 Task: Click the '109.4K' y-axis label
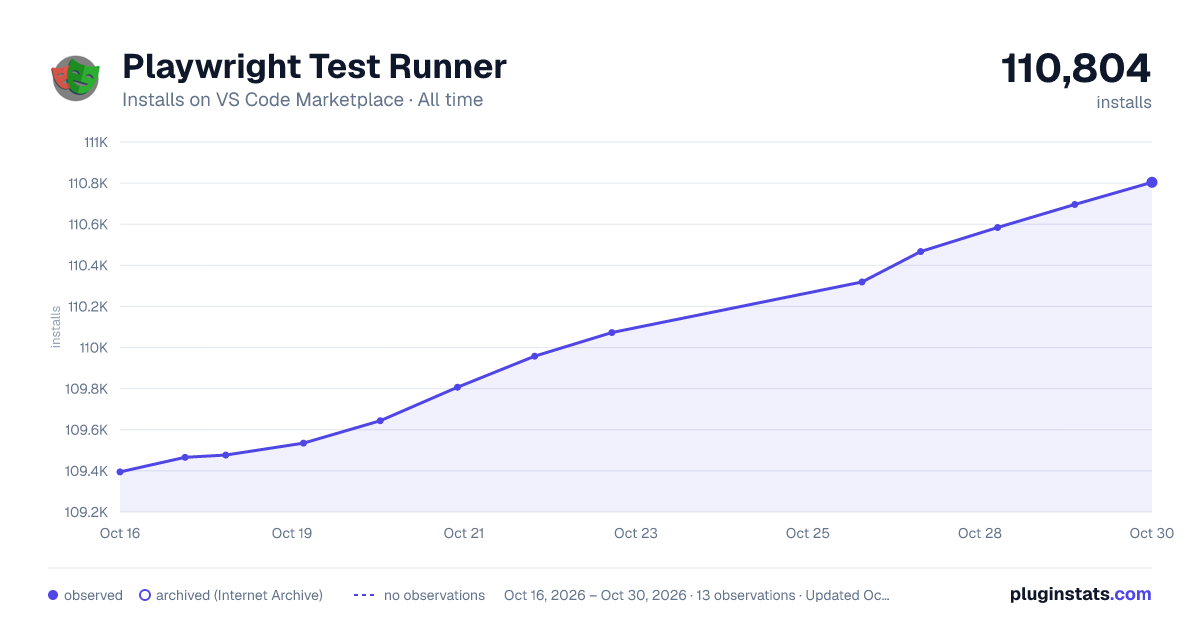click(x=87, y=471)
